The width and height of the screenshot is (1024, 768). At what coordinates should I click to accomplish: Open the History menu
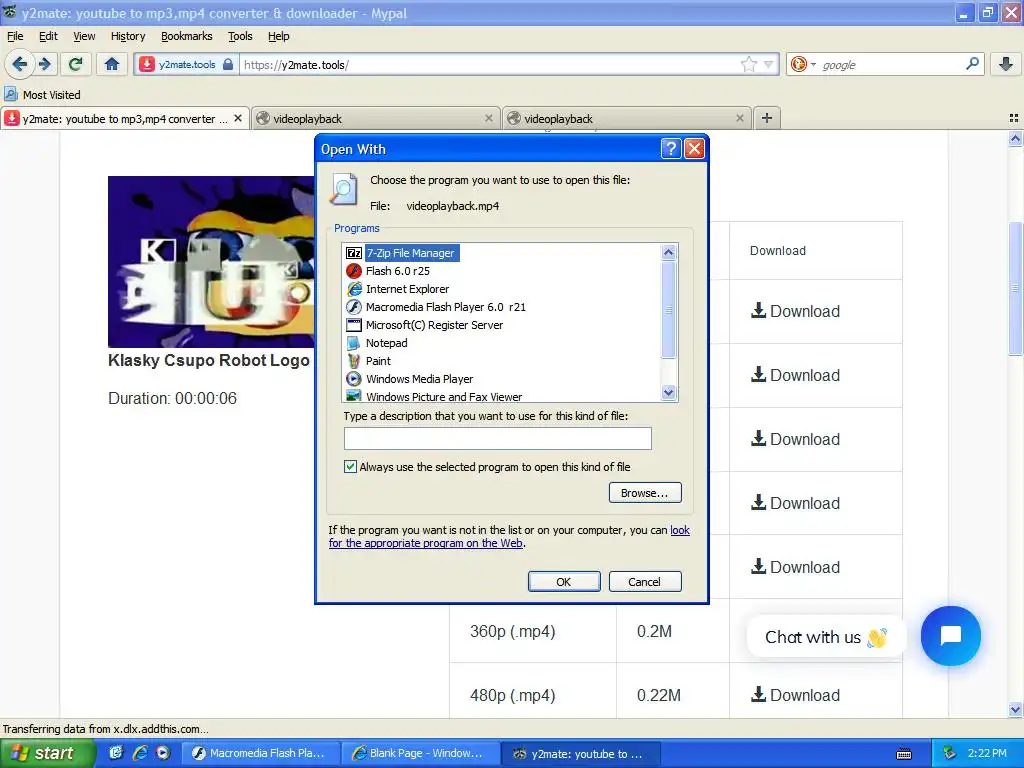coord(128,36)
